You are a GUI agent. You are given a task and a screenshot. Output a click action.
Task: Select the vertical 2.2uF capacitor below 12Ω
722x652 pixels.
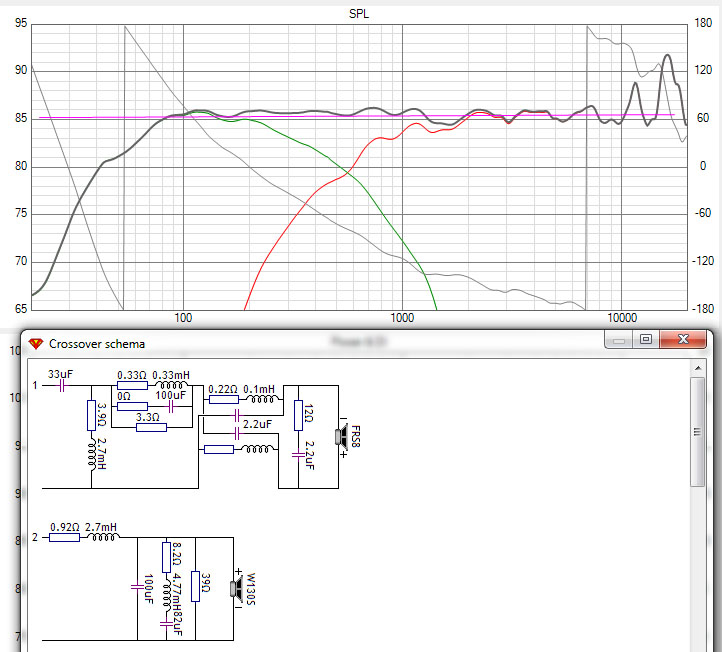(298, 455)
